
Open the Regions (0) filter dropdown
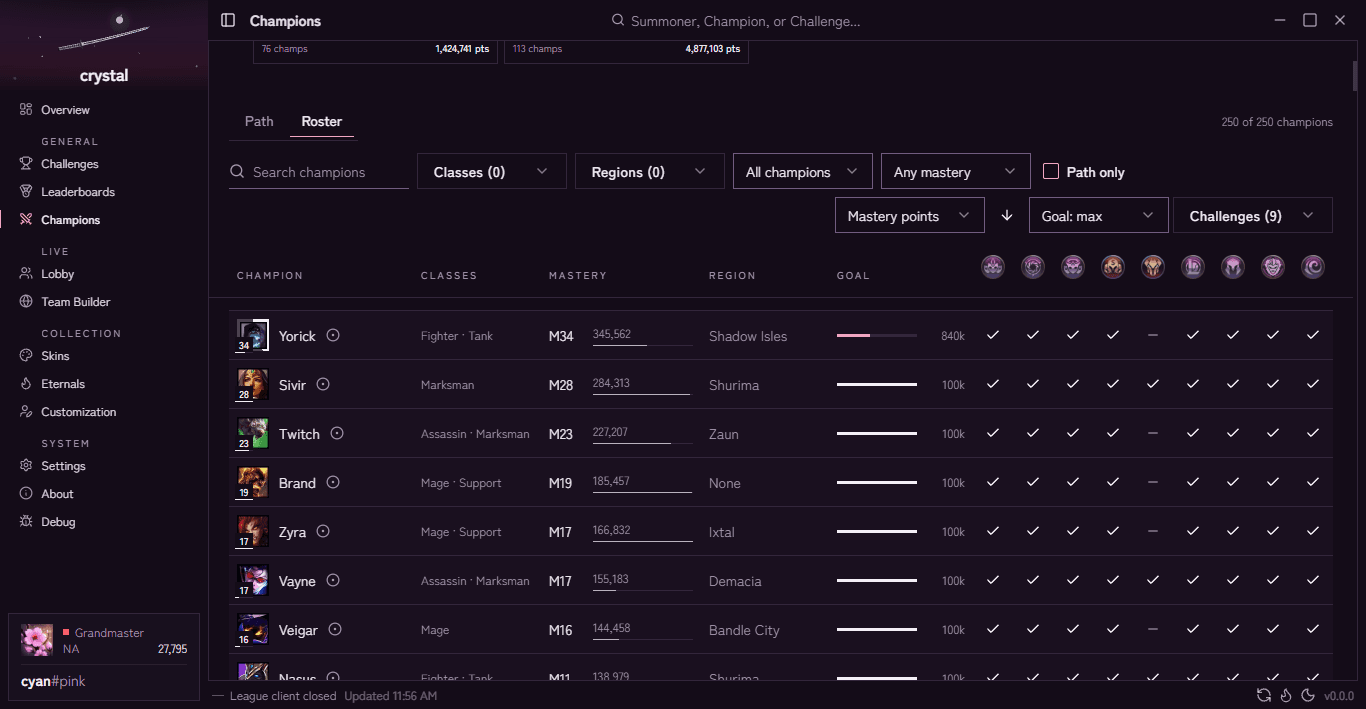650,172
